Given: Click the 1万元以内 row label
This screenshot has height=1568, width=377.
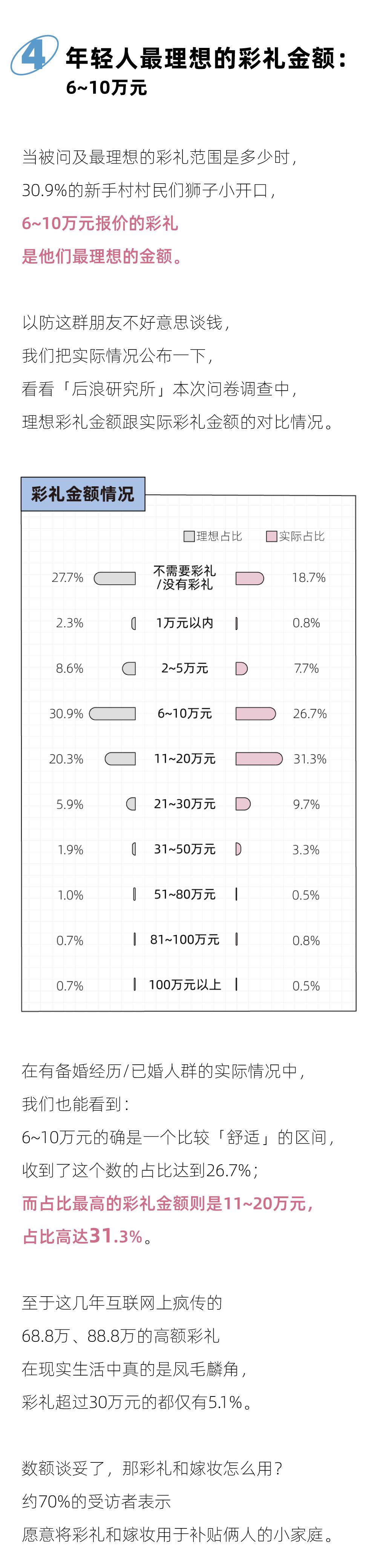Looking at the screenshot, I should point(184,623).
